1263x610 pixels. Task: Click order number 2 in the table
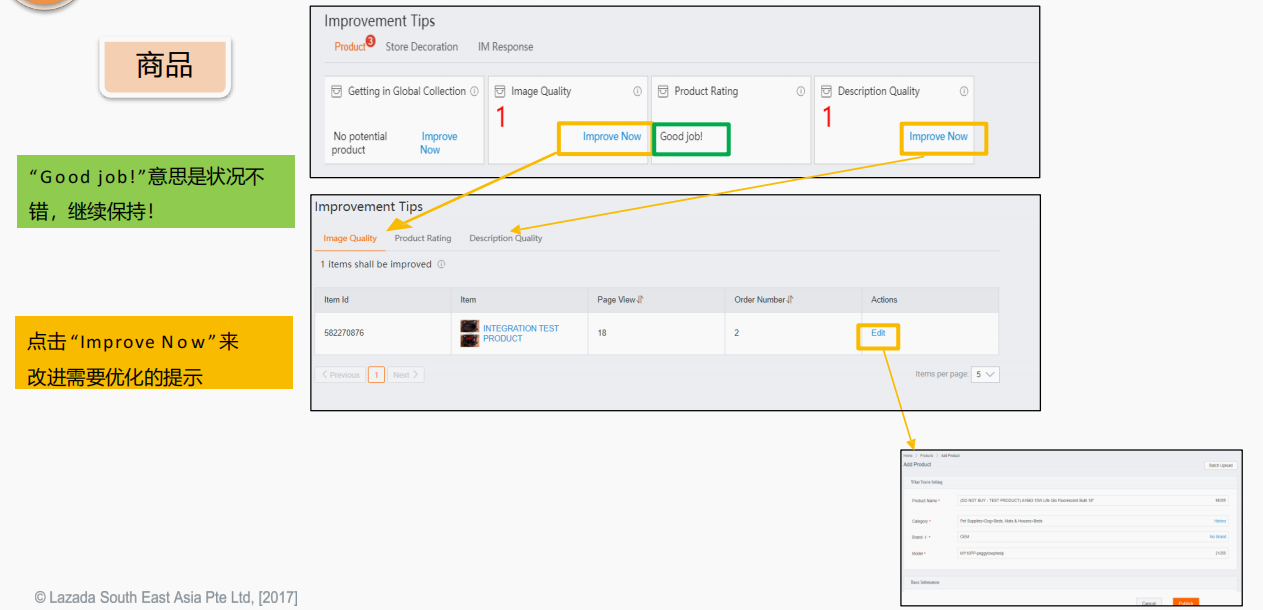coord(737,333)
